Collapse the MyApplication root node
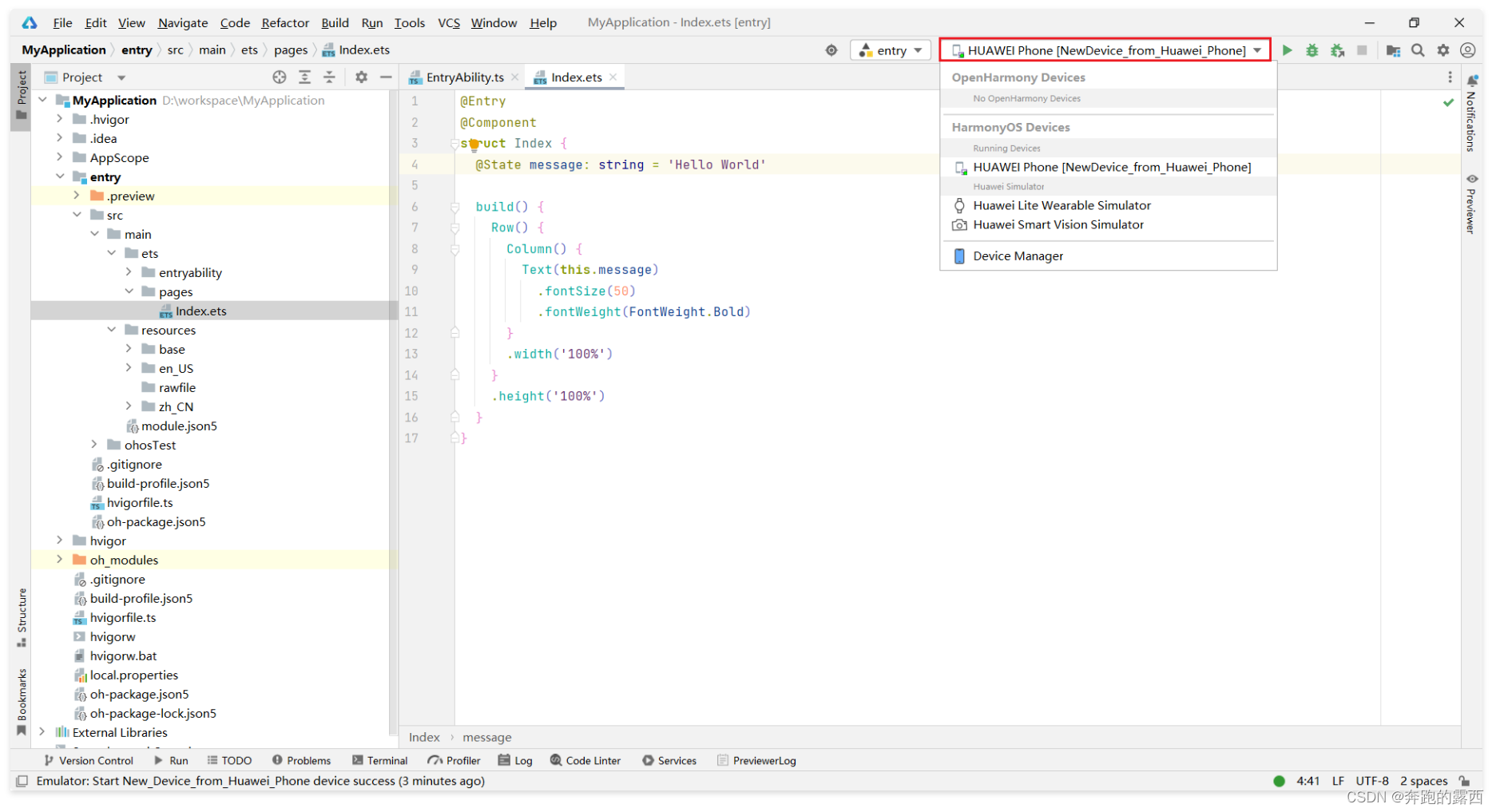The width and height of the screenshot is (1496, 812). [43, 100]
